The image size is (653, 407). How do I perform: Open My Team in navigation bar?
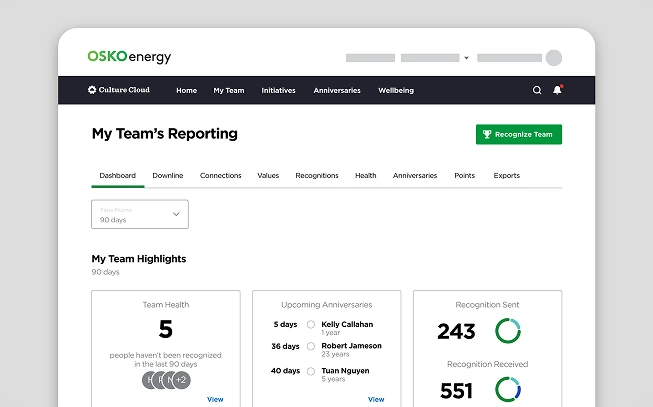pos(229,90)
